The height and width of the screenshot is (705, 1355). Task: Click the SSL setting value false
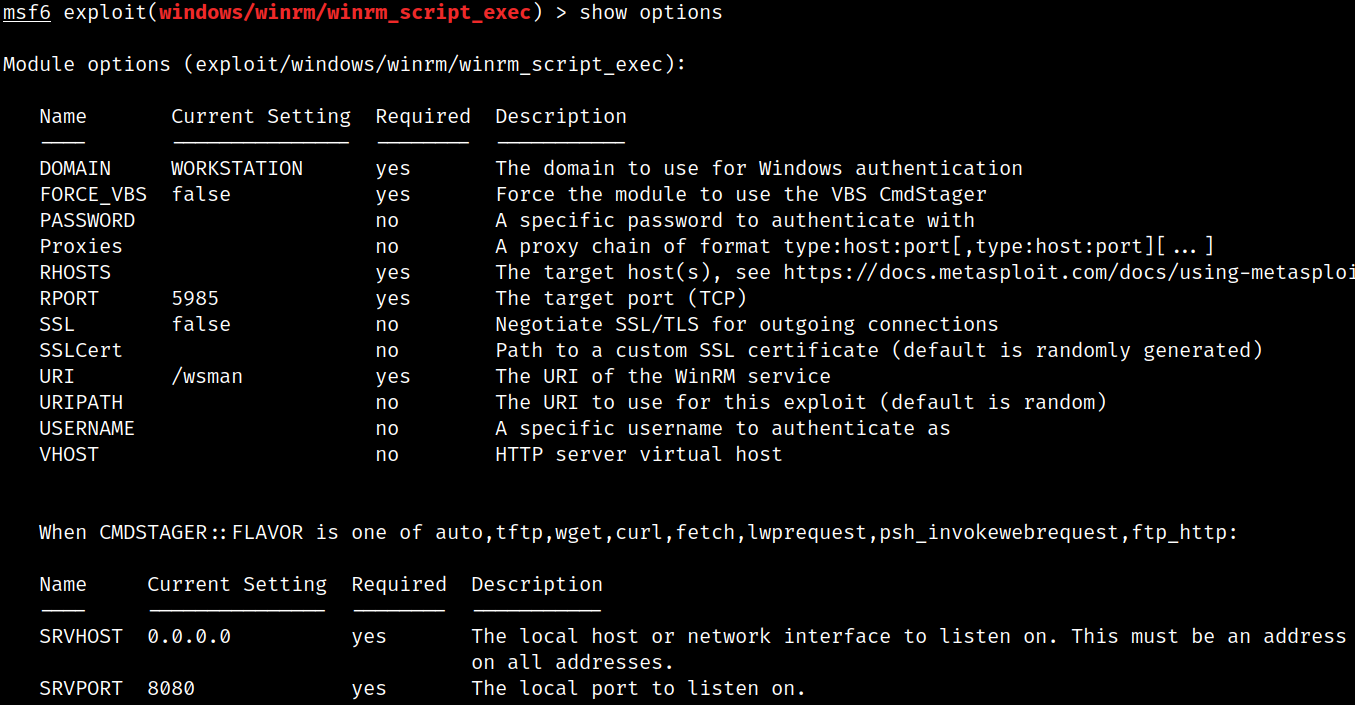[x=201, y=324]
